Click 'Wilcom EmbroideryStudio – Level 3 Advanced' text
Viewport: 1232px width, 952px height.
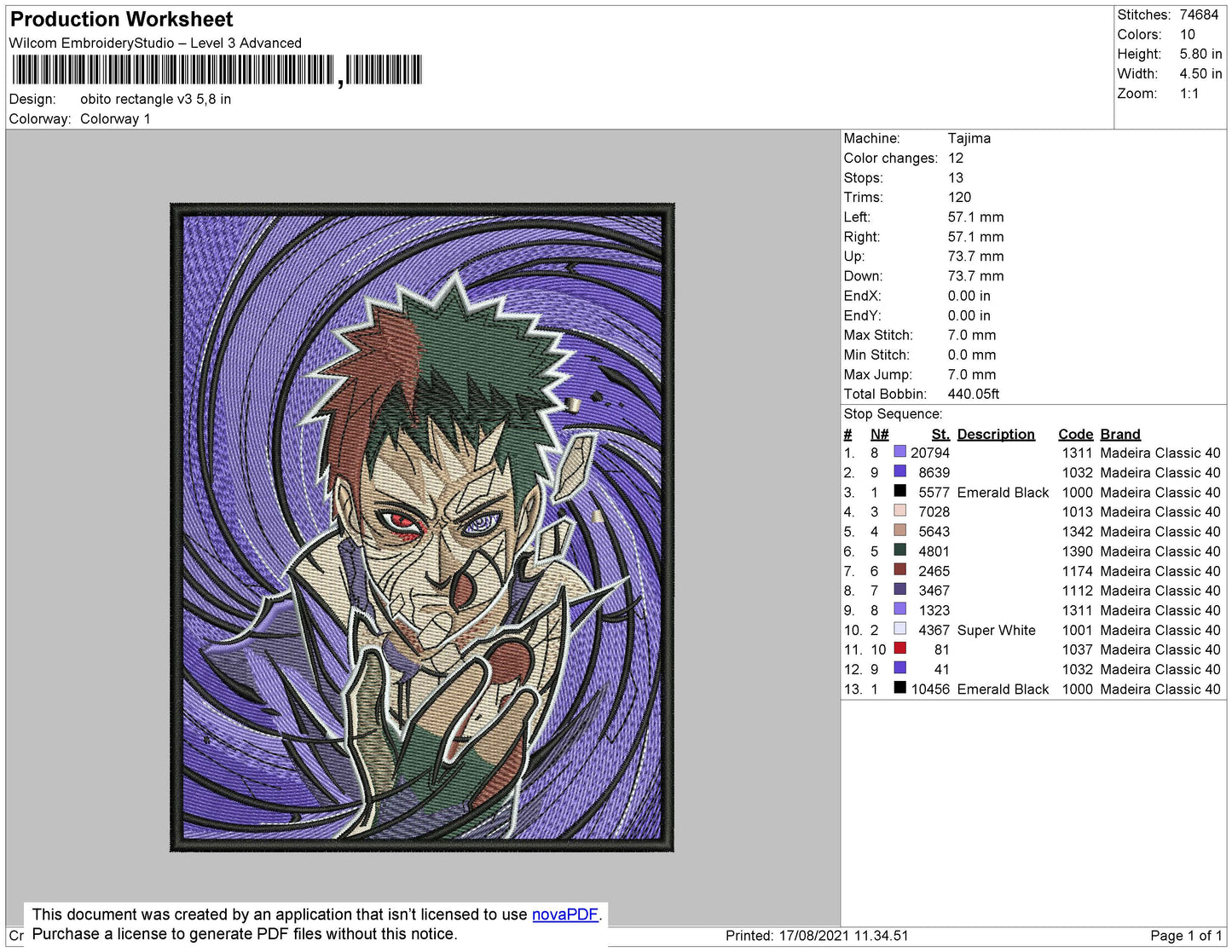coord(155,43)
